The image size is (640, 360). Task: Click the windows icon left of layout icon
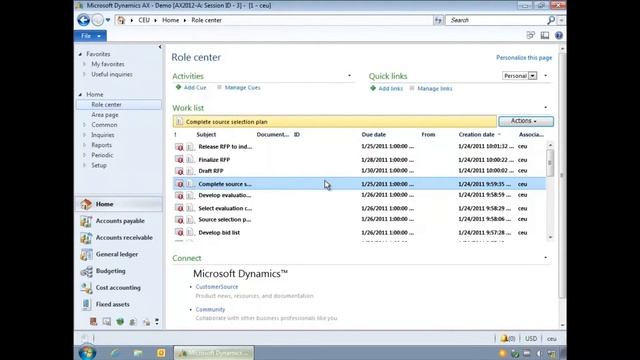tap(531, 36)
